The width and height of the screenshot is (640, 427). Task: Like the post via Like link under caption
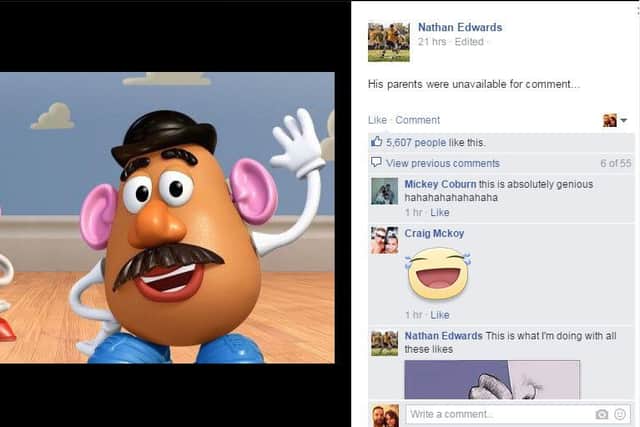(377, 120)
